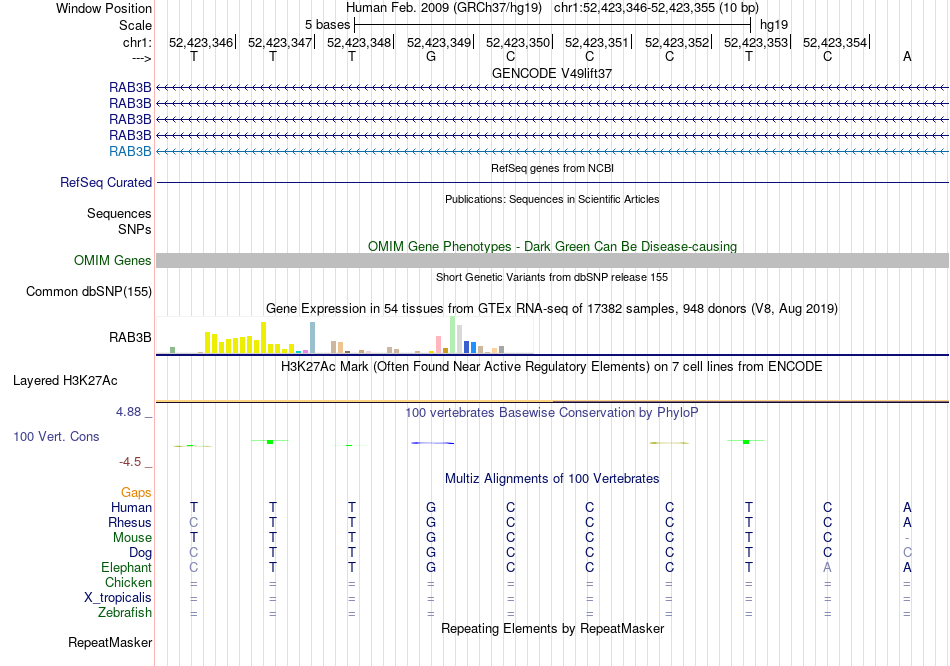950x666 pixels.
Task: Click the Scale label
Action: tap(135, 25)
